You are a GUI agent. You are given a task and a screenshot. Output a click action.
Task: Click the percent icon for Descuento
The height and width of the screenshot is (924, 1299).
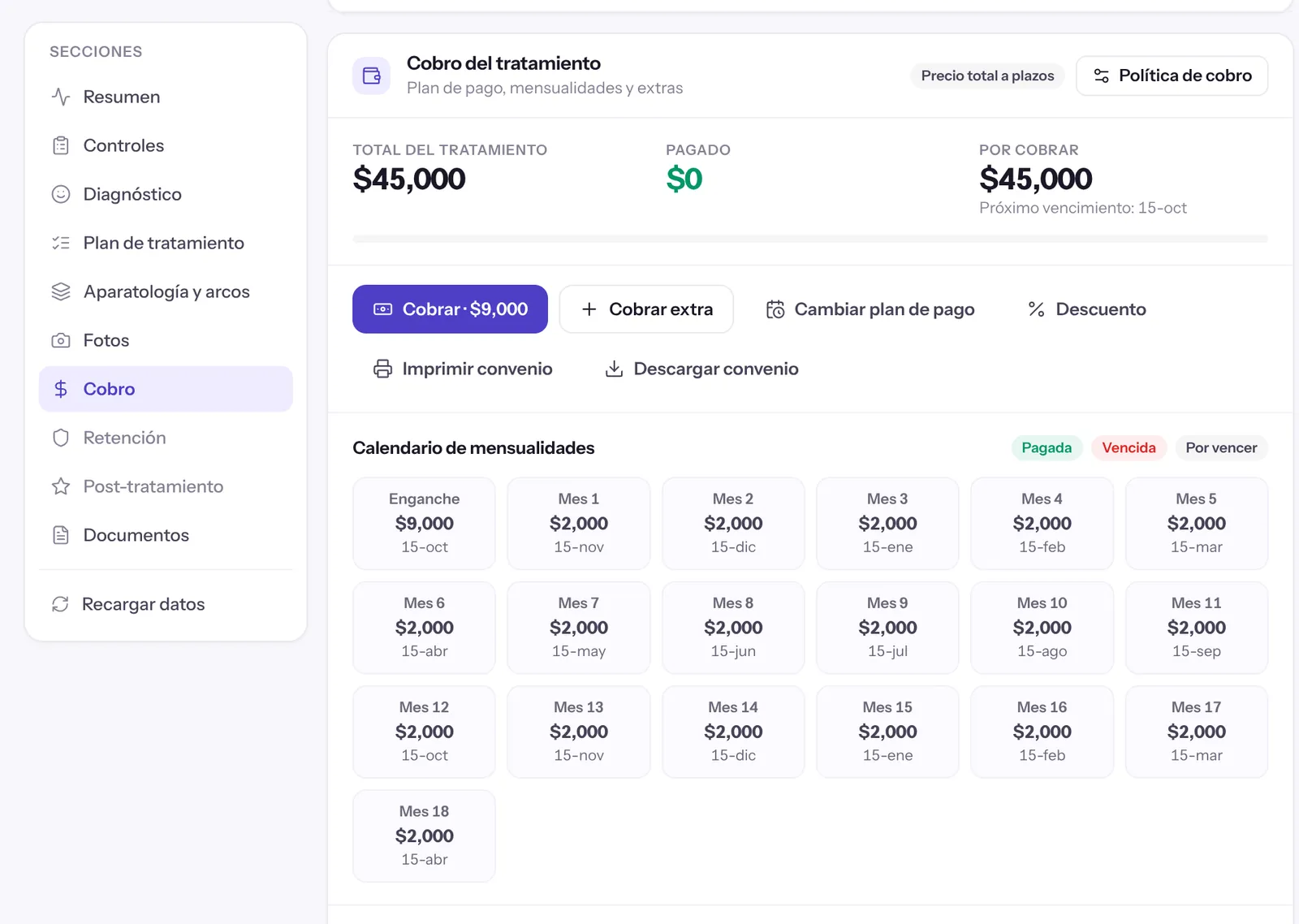tap(1036, 309)
